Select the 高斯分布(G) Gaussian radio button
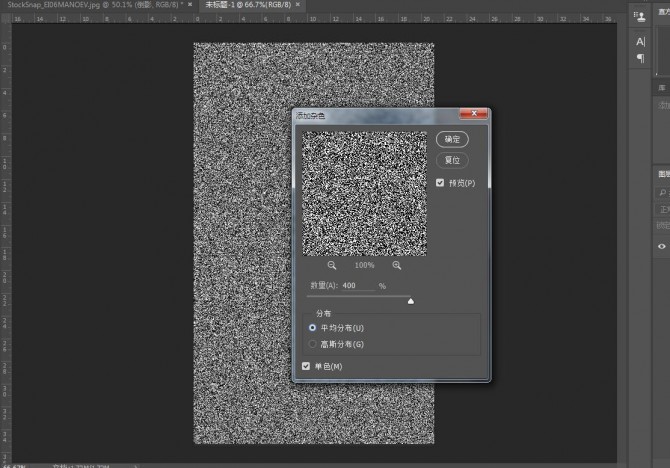This screenshot has height=468, width=670. click(x=313, y=344)
